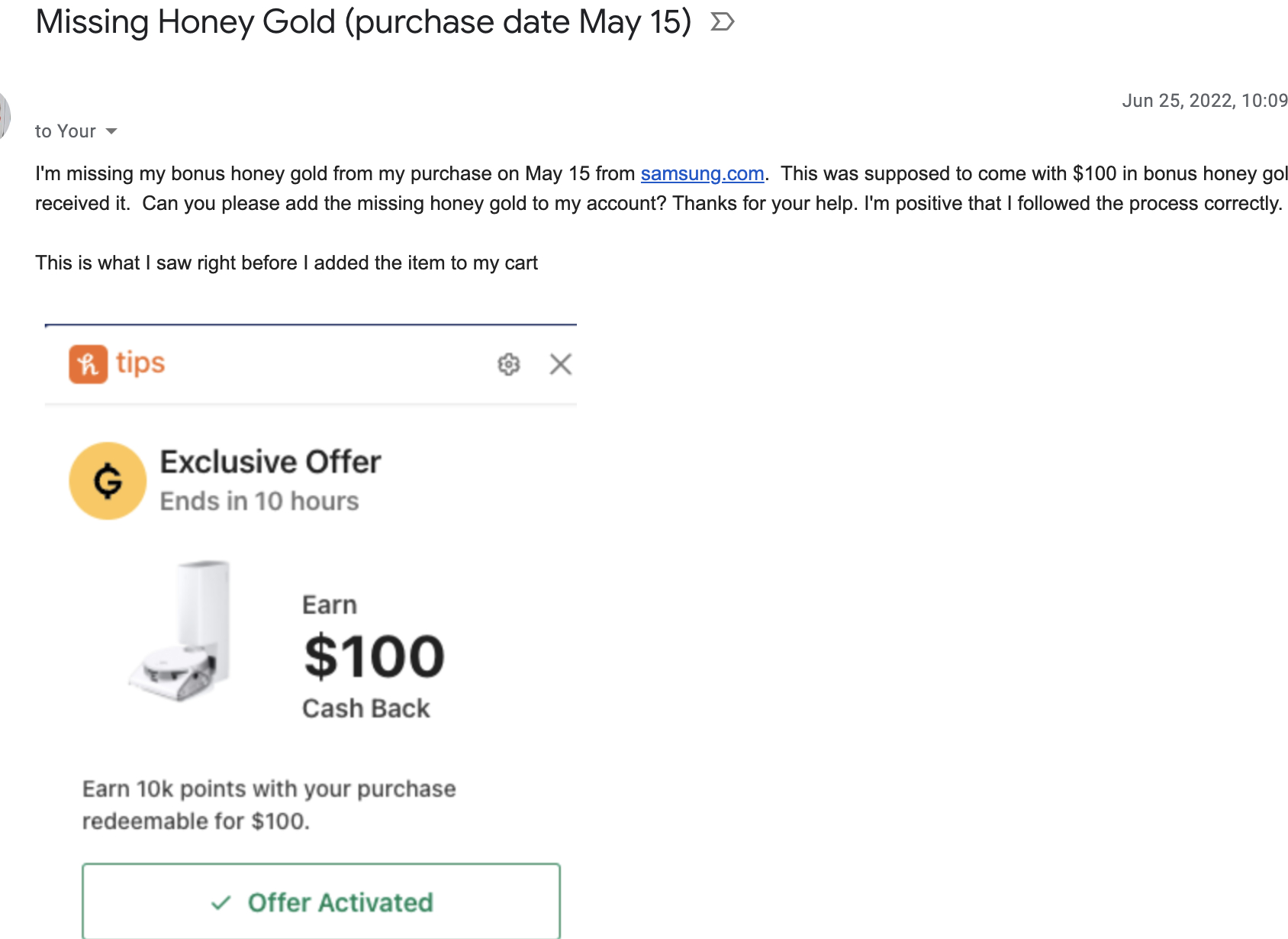Click the orange Honey logo icon
Viewport: 1288px width, 939px height.
point(88,364)
